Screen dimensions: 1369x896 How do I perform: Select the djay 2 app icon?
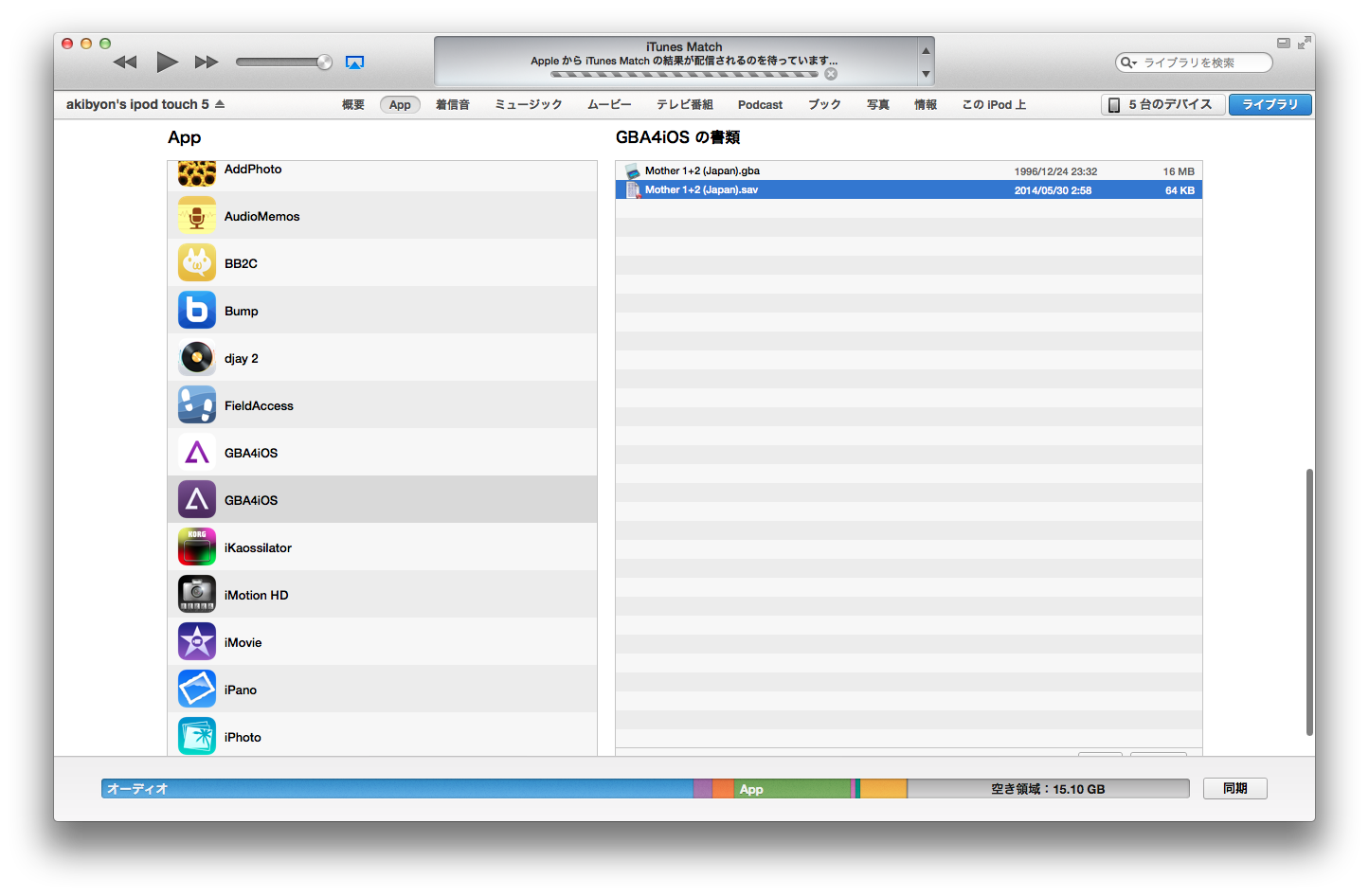pyautogui.click(x=197, y=358)
